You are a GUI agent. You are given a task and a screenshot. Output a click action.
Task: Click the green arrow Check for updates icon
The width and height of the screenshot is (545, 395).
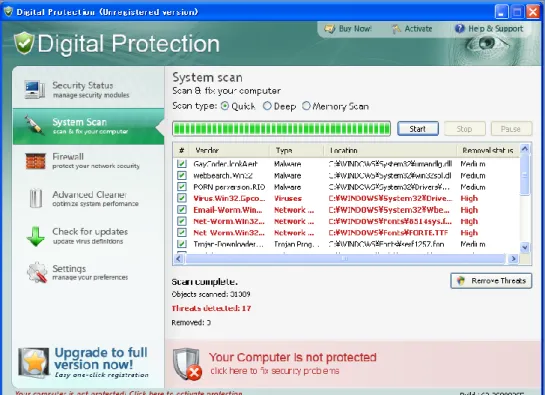click(x=35, y=236)
